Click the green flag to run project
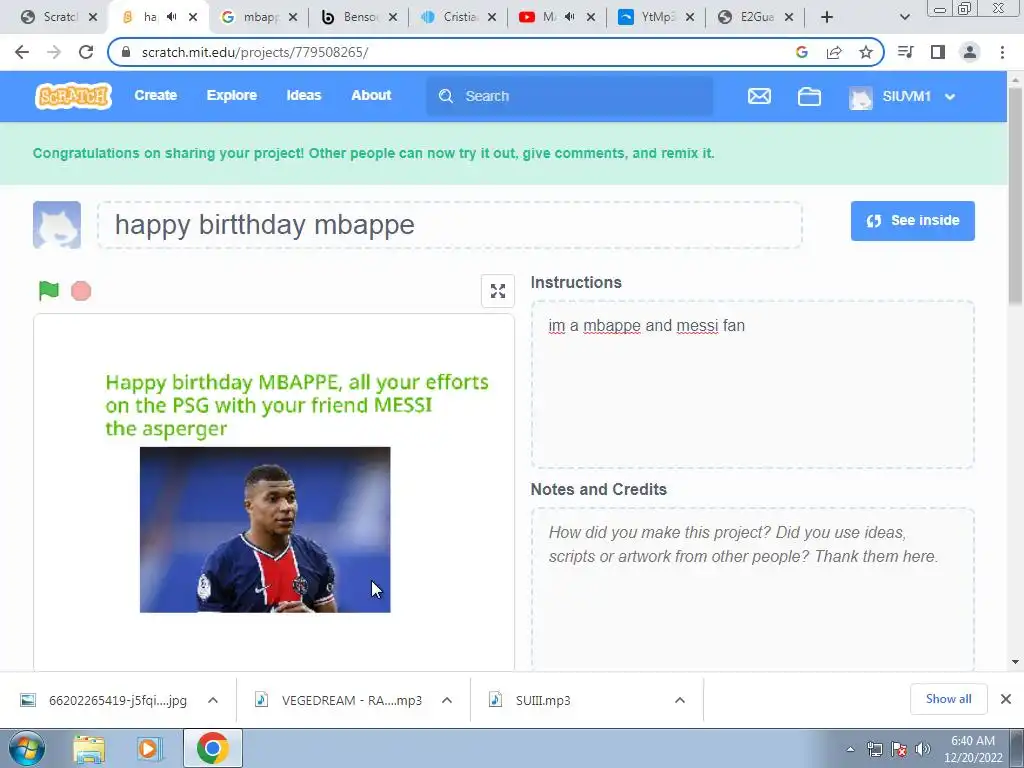 coord(49,290)
